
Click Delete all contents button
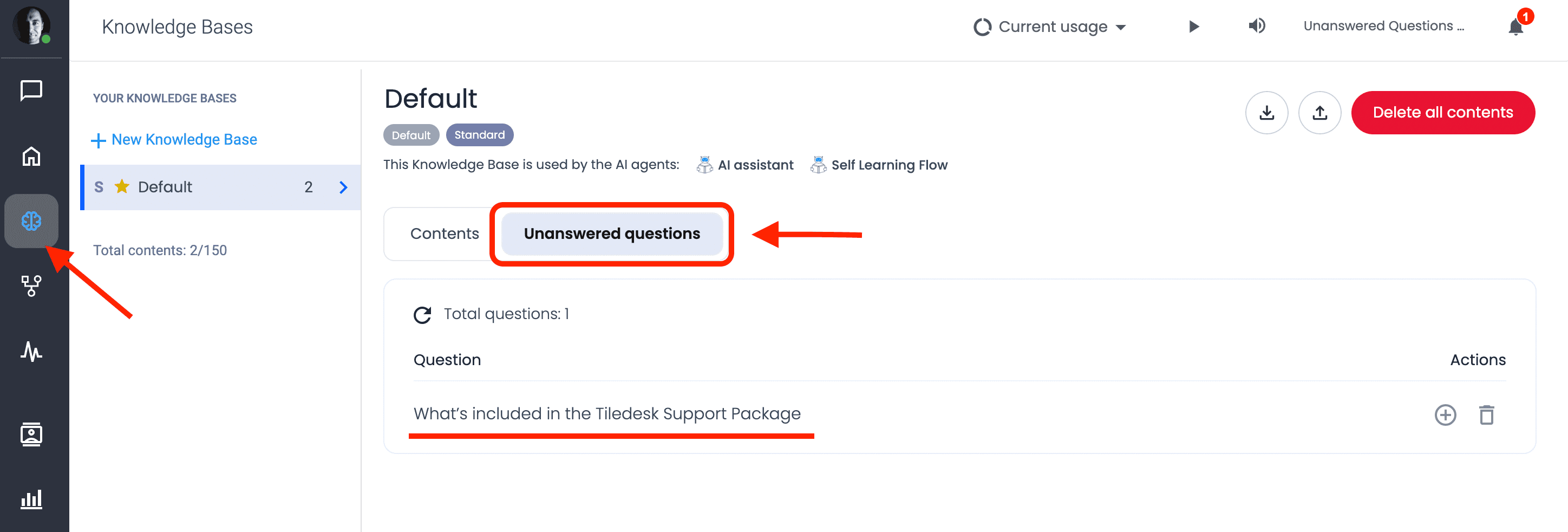click(1442, 112)
